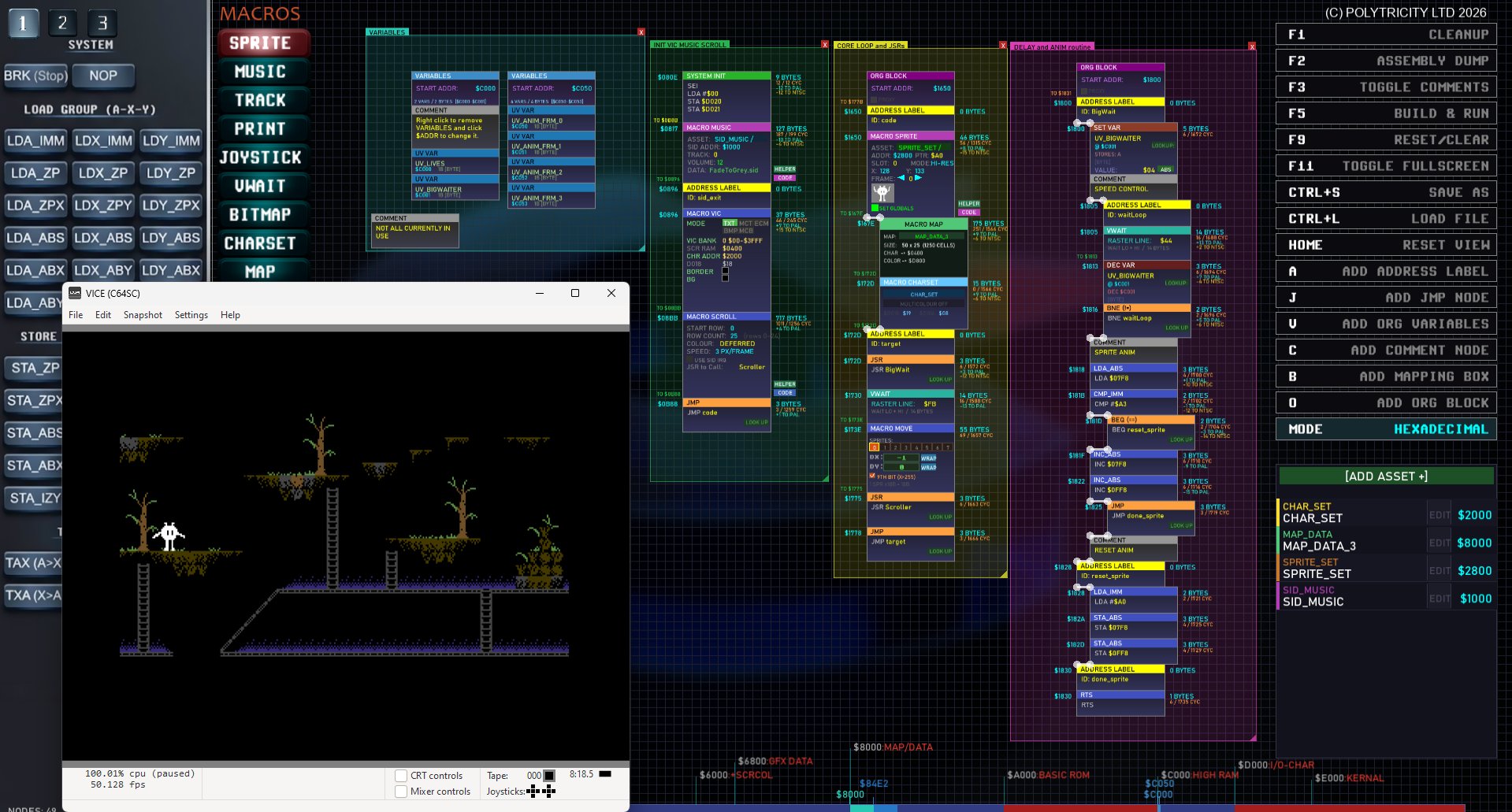Toggle DX WRAP in MACRO MOVE
Screen dimensions: 1512x812
click(x=929, y=458)
